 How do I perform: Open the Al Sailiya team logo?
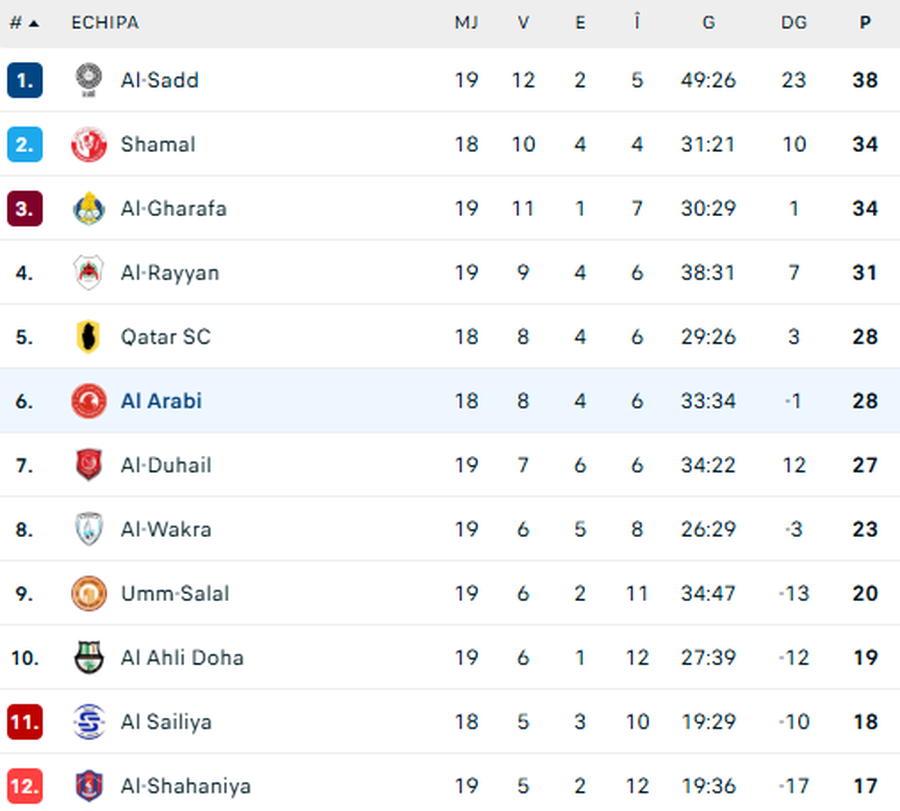pyautogui.click(x=89, y=721)
